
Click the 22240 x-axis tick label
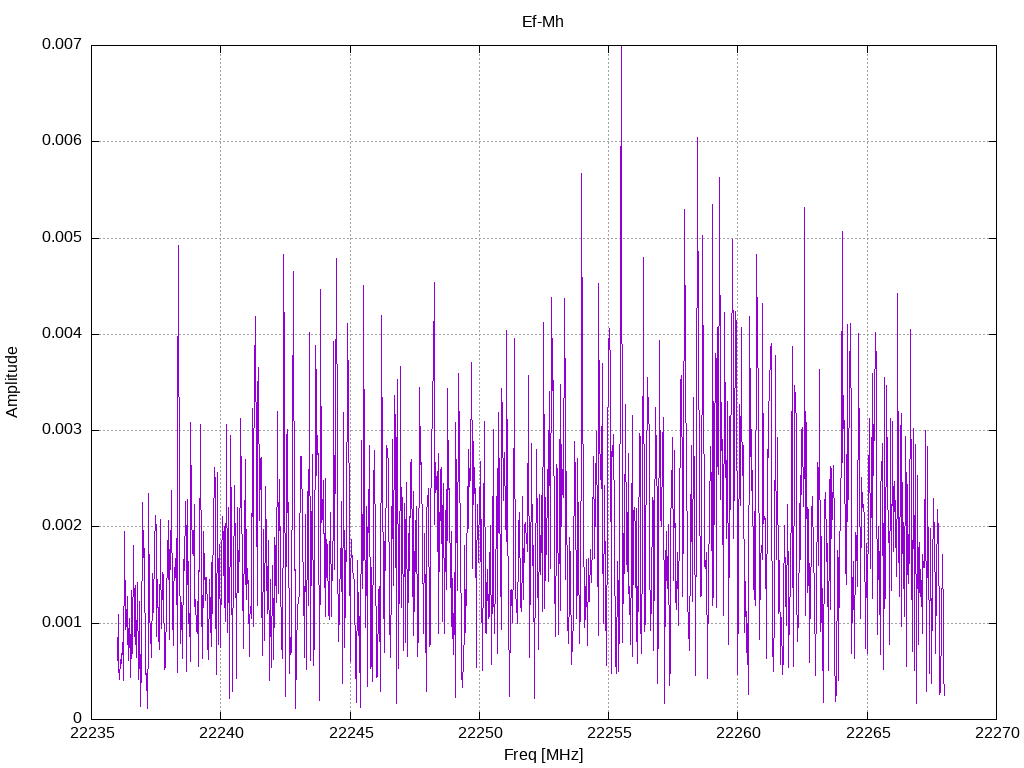[x=221, y=733]
